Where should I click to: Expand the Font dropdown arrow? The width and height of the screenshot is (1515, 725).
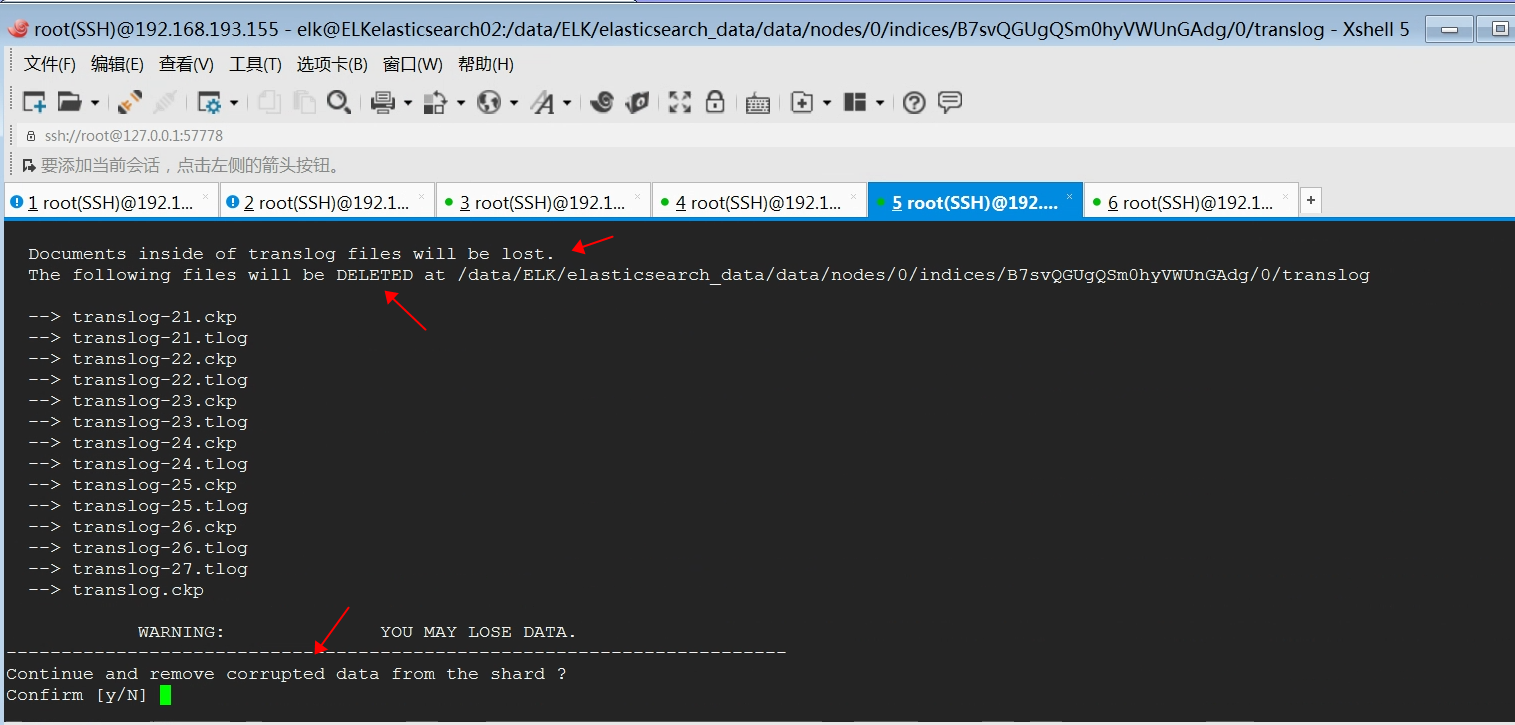coord(567,102)
